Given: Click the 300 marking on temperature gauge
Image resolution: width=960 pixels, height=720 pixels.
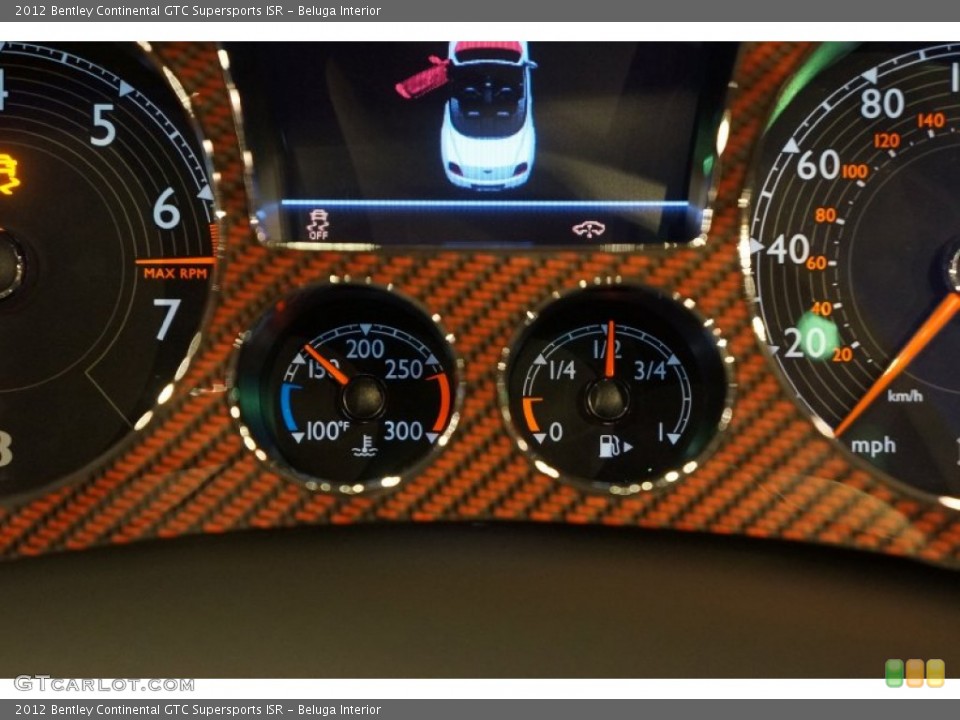Looking at the screenshot, I should 403,431.
